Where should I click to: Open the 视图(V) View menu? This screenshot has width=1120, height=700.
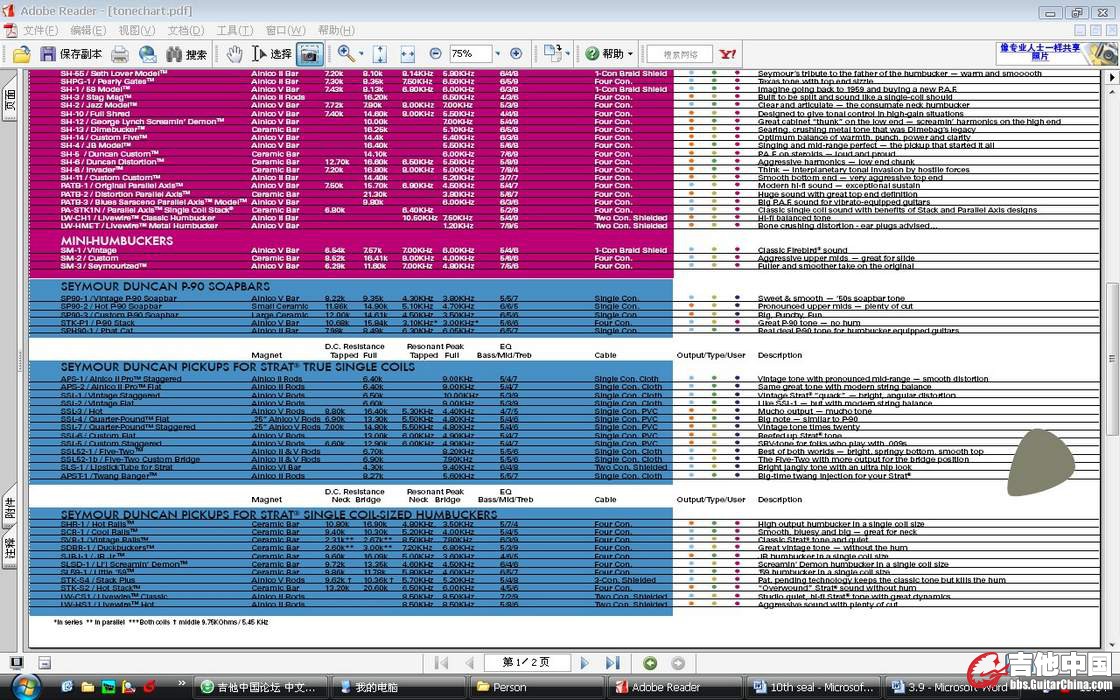pyautogui.click(x=136, y=30)
